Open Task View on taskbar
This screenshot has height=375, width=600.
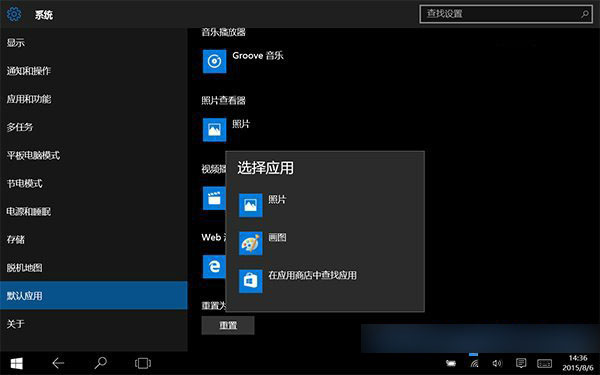143,363
